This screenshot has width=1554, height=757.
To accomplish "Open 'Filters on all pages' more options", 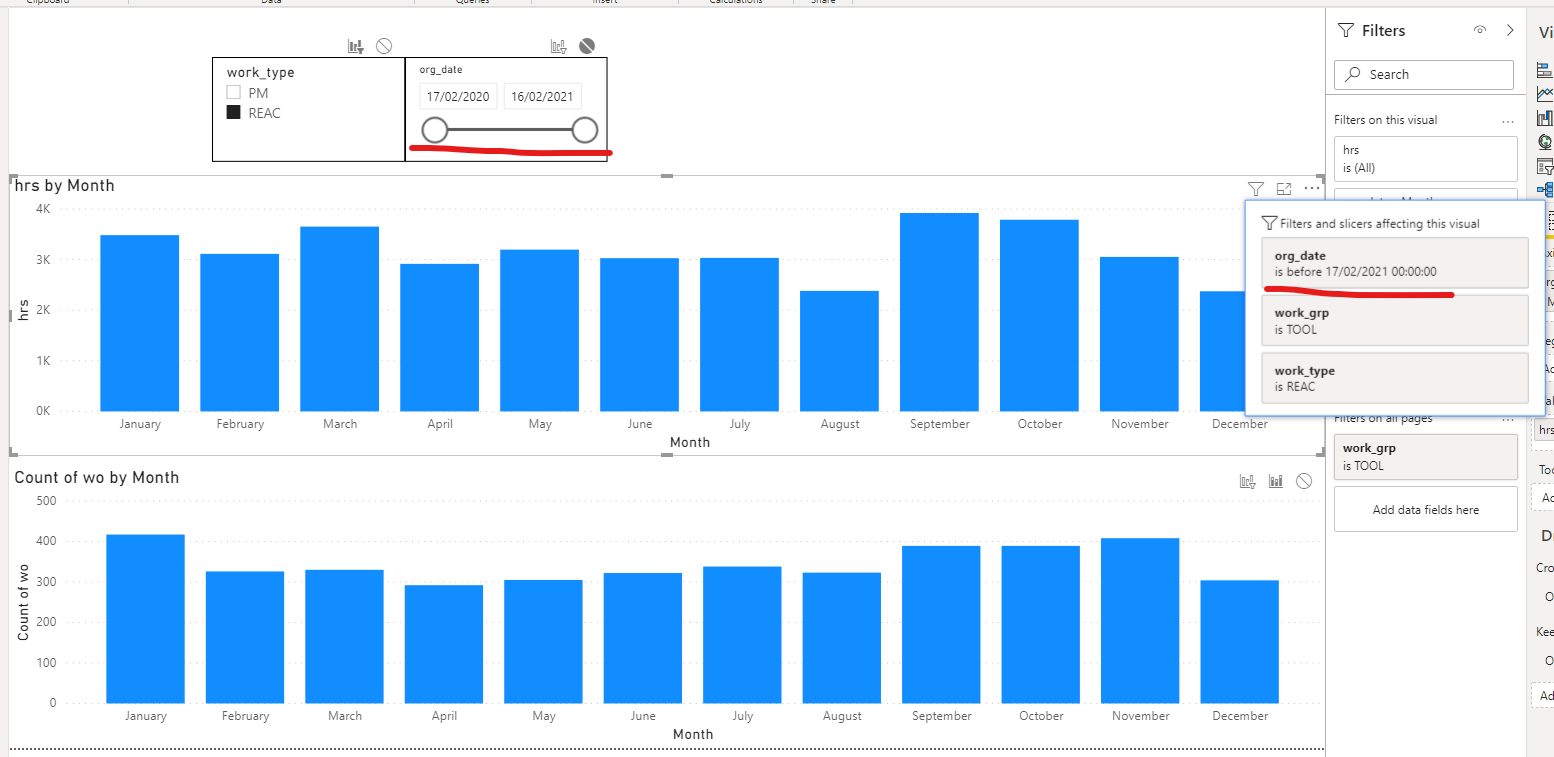I will click(x=1508, y=419).
